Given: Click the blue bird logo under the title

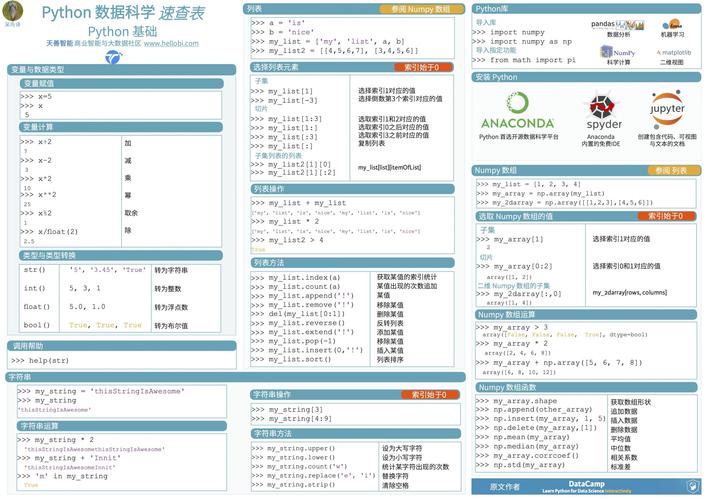Looking at the screenshot, I should point(114,57).
